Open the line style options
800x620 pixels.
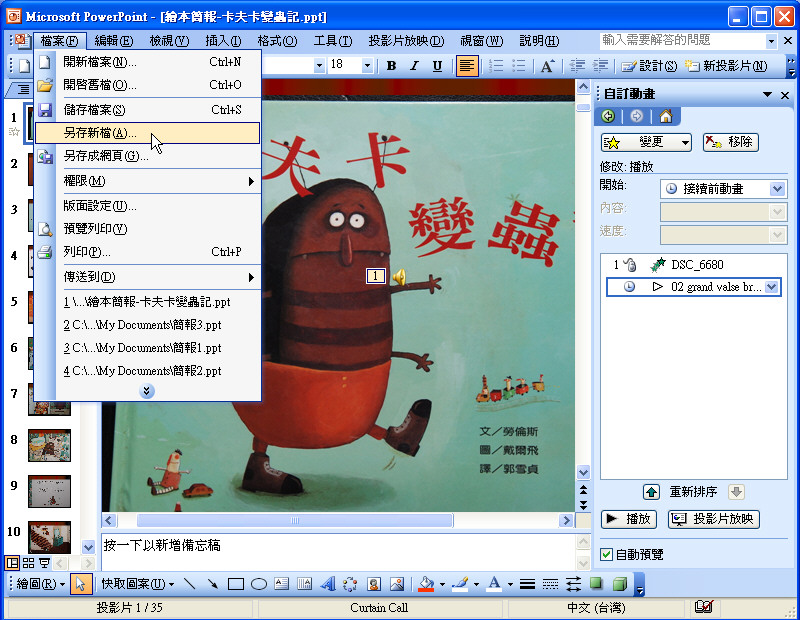(528, 584)
